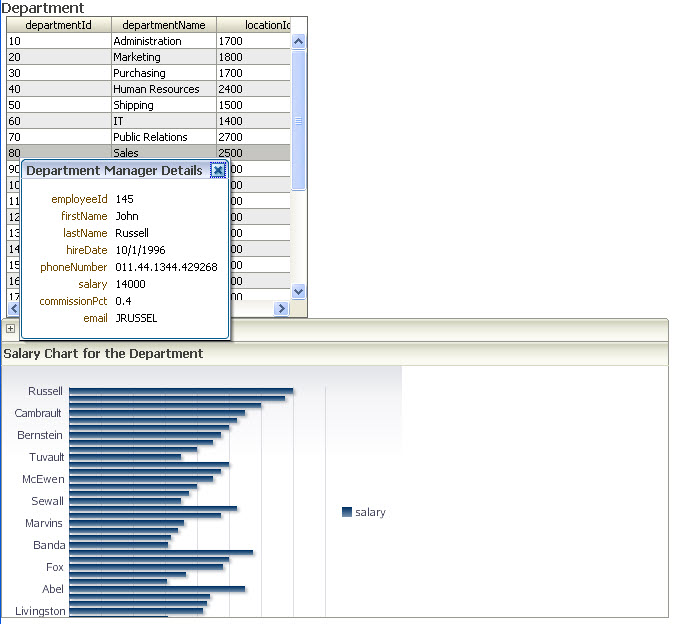675x624 pixels.
Task: Close the Department Manager Details popup
Action: click(x=218, y=171)
